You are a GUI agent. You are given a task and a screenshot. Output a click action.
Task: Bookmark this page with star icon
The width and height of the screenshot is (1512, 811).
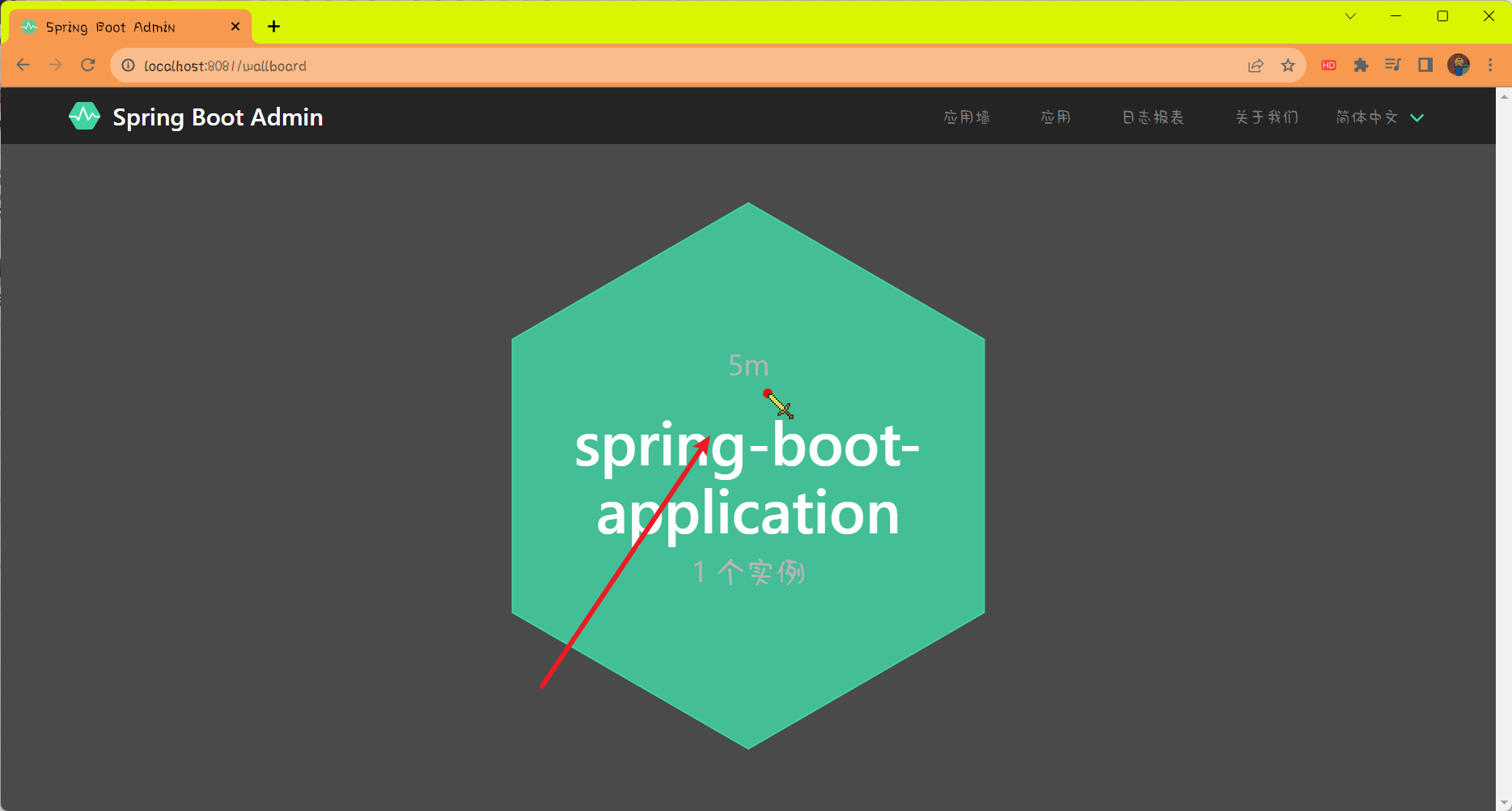(1288, 66)
